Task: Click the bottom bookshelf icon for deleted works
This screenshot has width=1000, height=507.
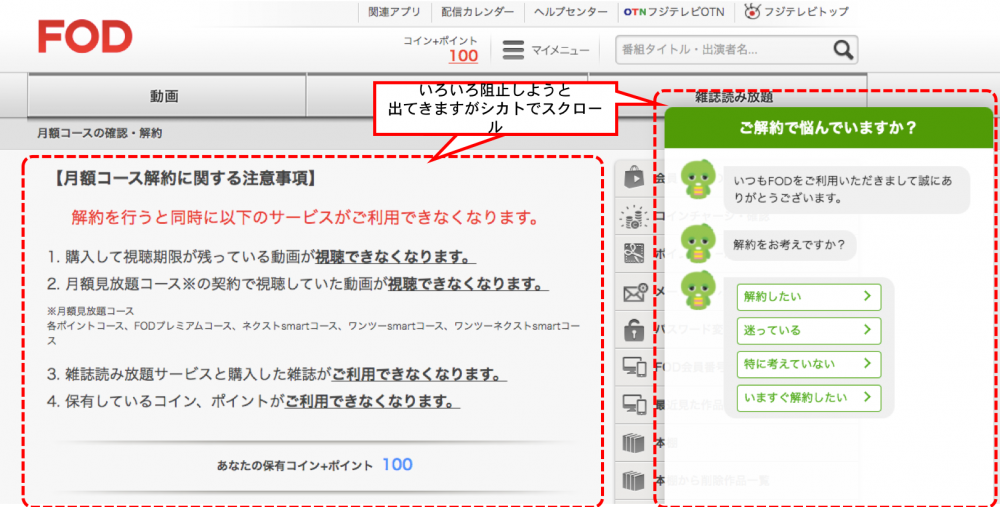Action: tap(633, 480)
